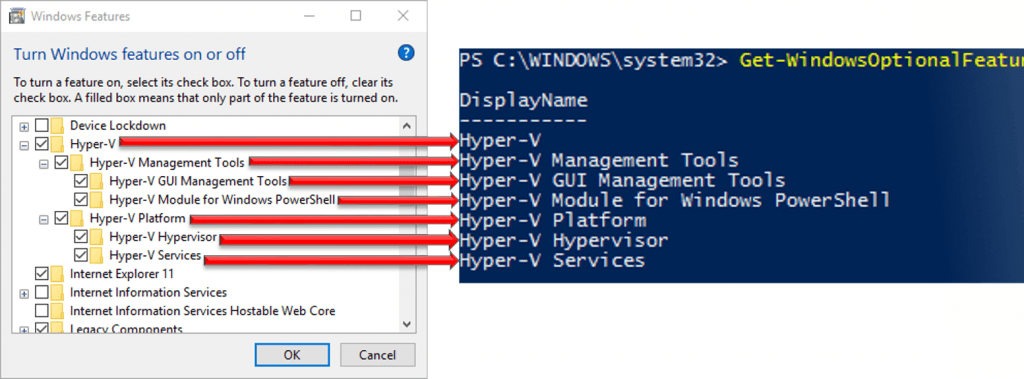Uncheck Hyper-V GUI Management Tools checkbox
This screenshot has height=379, width=1024.
pyautogui.click(x=81, y=181)
